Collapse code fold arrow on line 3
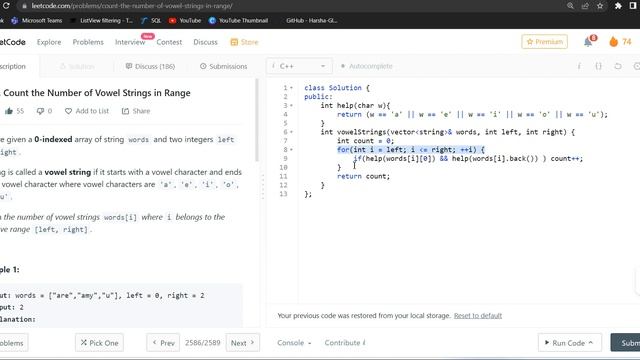640x360 pixels. click(291, 105)
